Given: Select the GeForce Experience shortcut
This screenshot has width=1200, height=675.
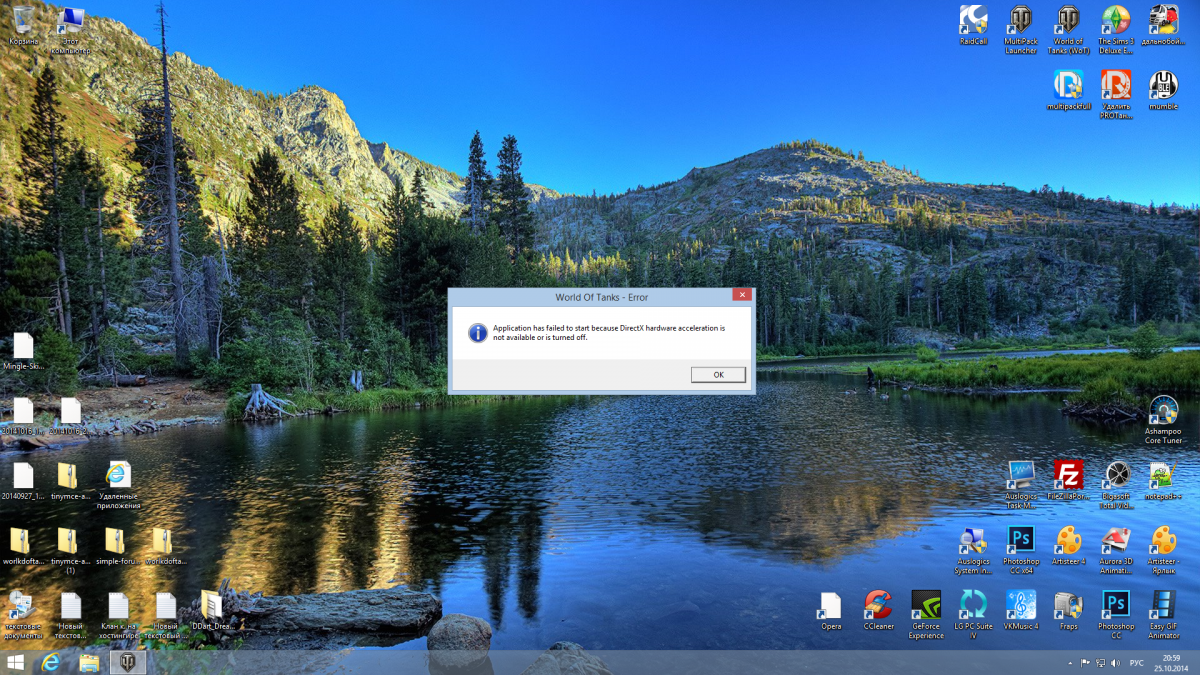Looking at the screenshot, I should pos(926,615).
